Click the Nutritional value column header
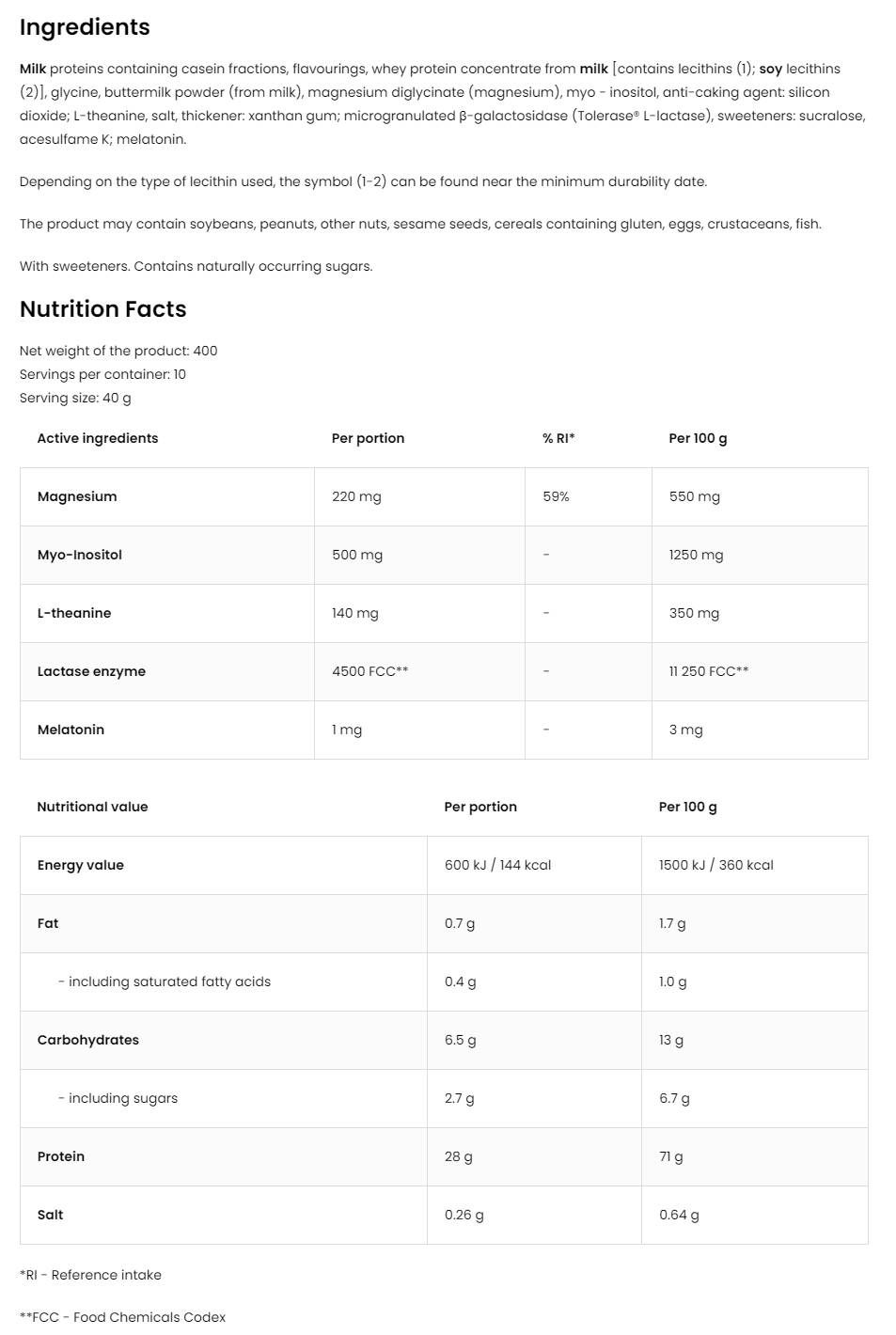Viewport: 896px width, 1335px height. (x=92, y=807)
